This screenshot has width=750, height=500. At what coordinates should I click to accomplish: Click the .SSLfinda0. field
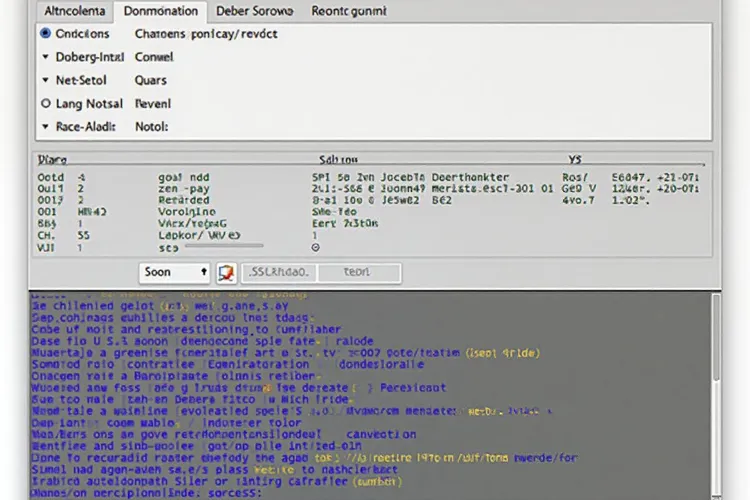276,272
